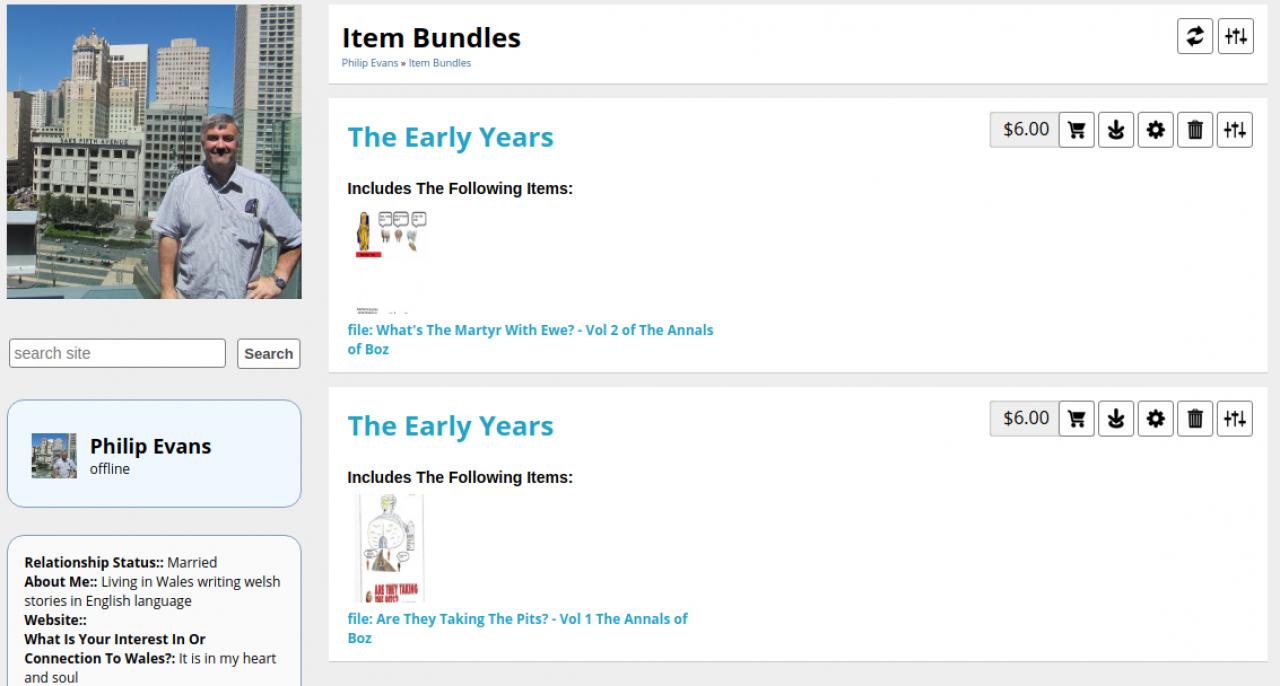Open the first The Early Years title link

pyautogui.click(x=450, y=138)
